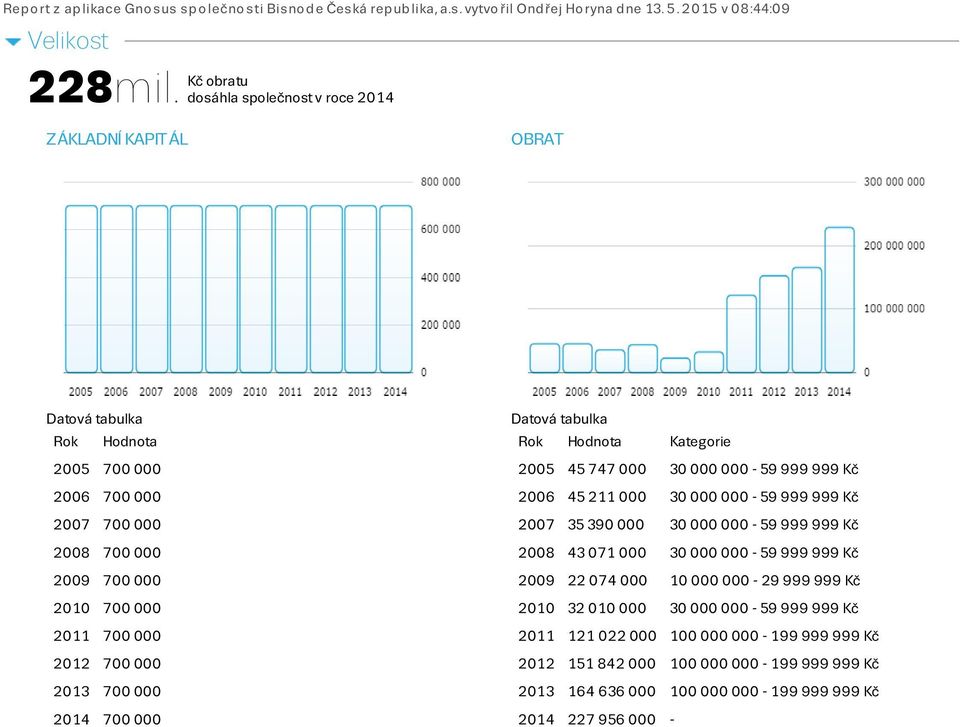The height and width of the screenshot is (727, 960).
Task: Collapse the Velikost section arrow
Action: point(13,42)
